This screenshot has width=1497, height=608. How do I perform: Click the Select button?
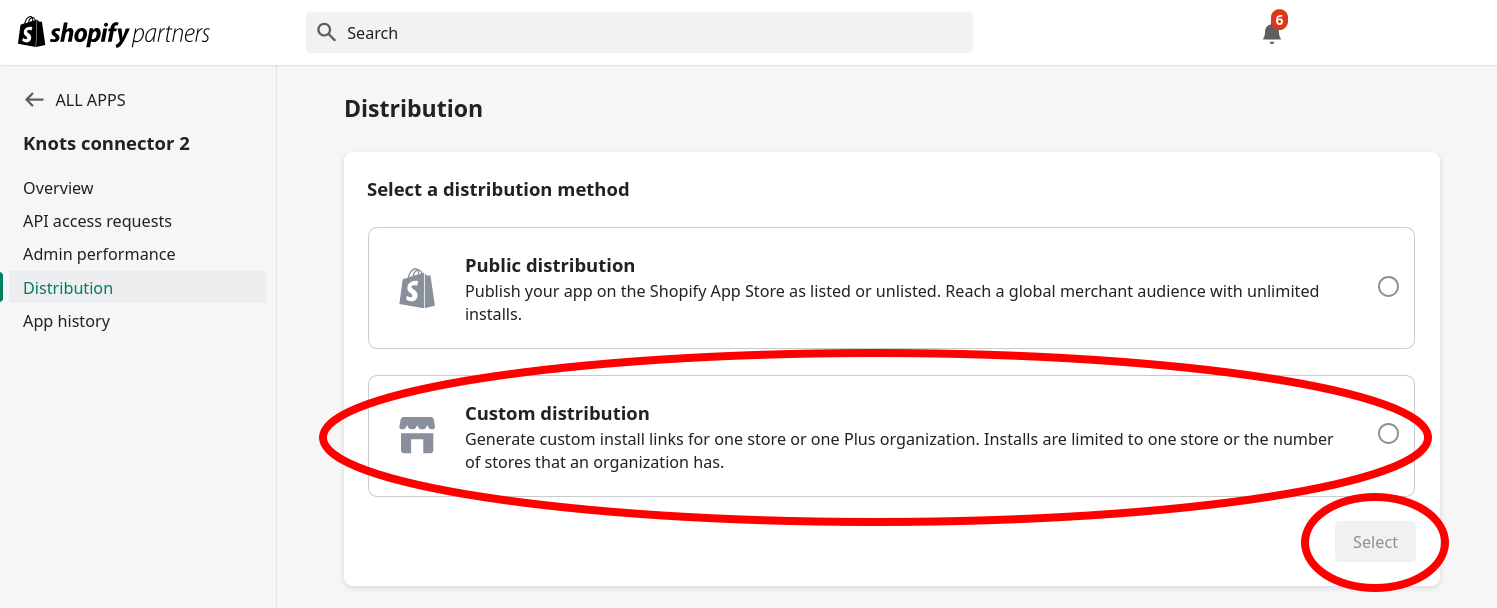tap(1375, 542)
